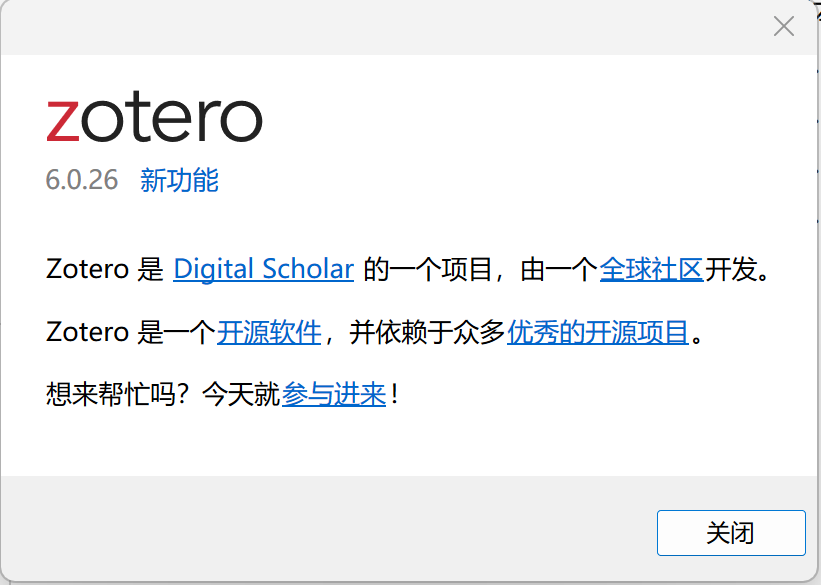Viewport: 821px width, 585px height.
Task: Browse the excellent open source projects
Action: click(x=597, y=331)
